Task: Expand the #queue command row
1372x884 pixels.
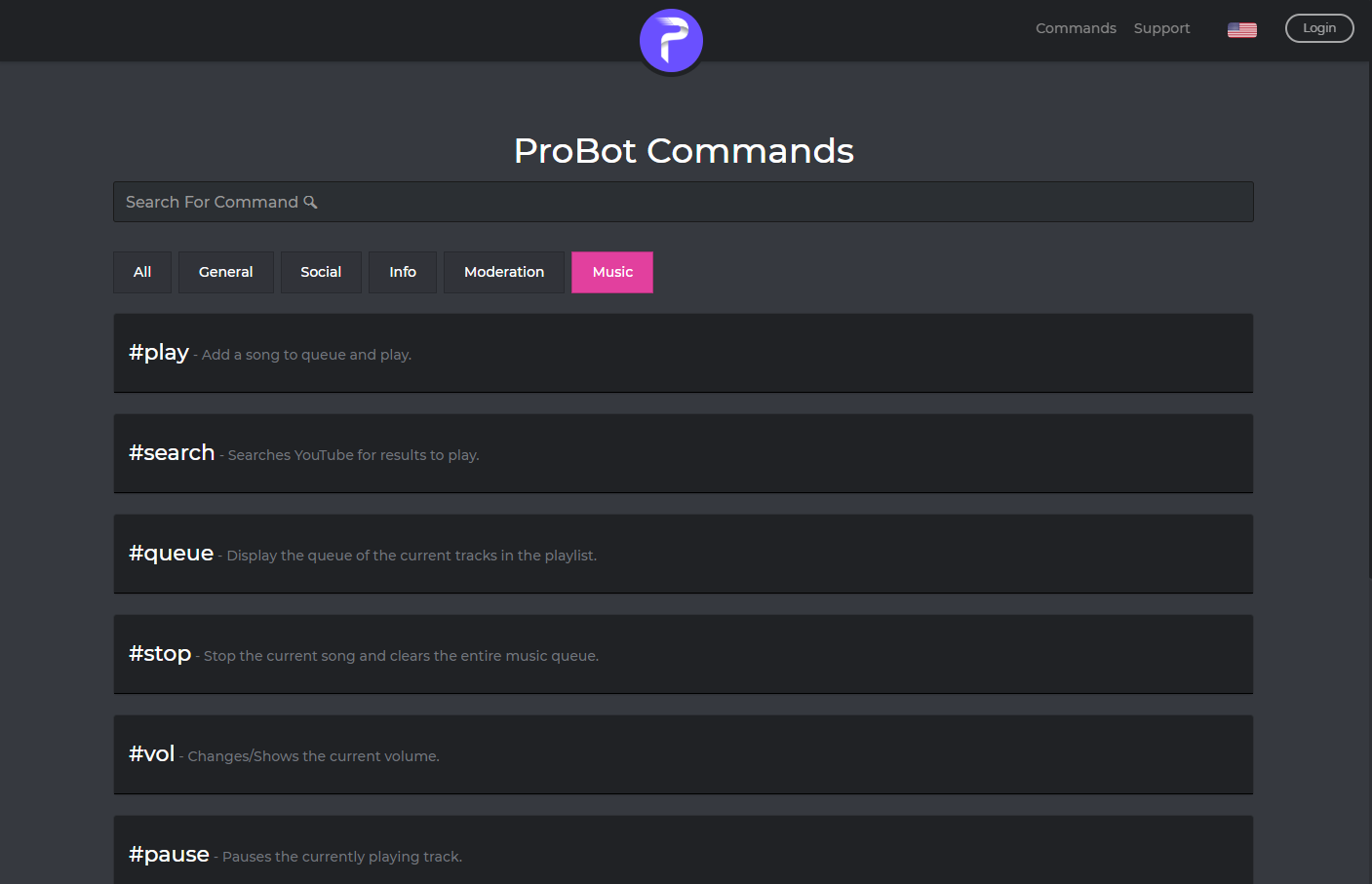Action: 683,554
